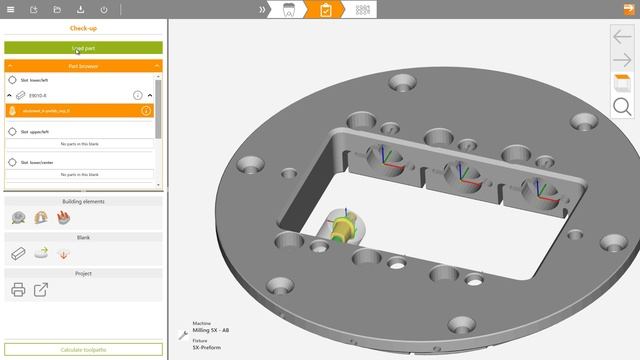Open the hamburger main menu
Image resolution: width=640 pixels, height=360 pixels.
click(11, 9)
